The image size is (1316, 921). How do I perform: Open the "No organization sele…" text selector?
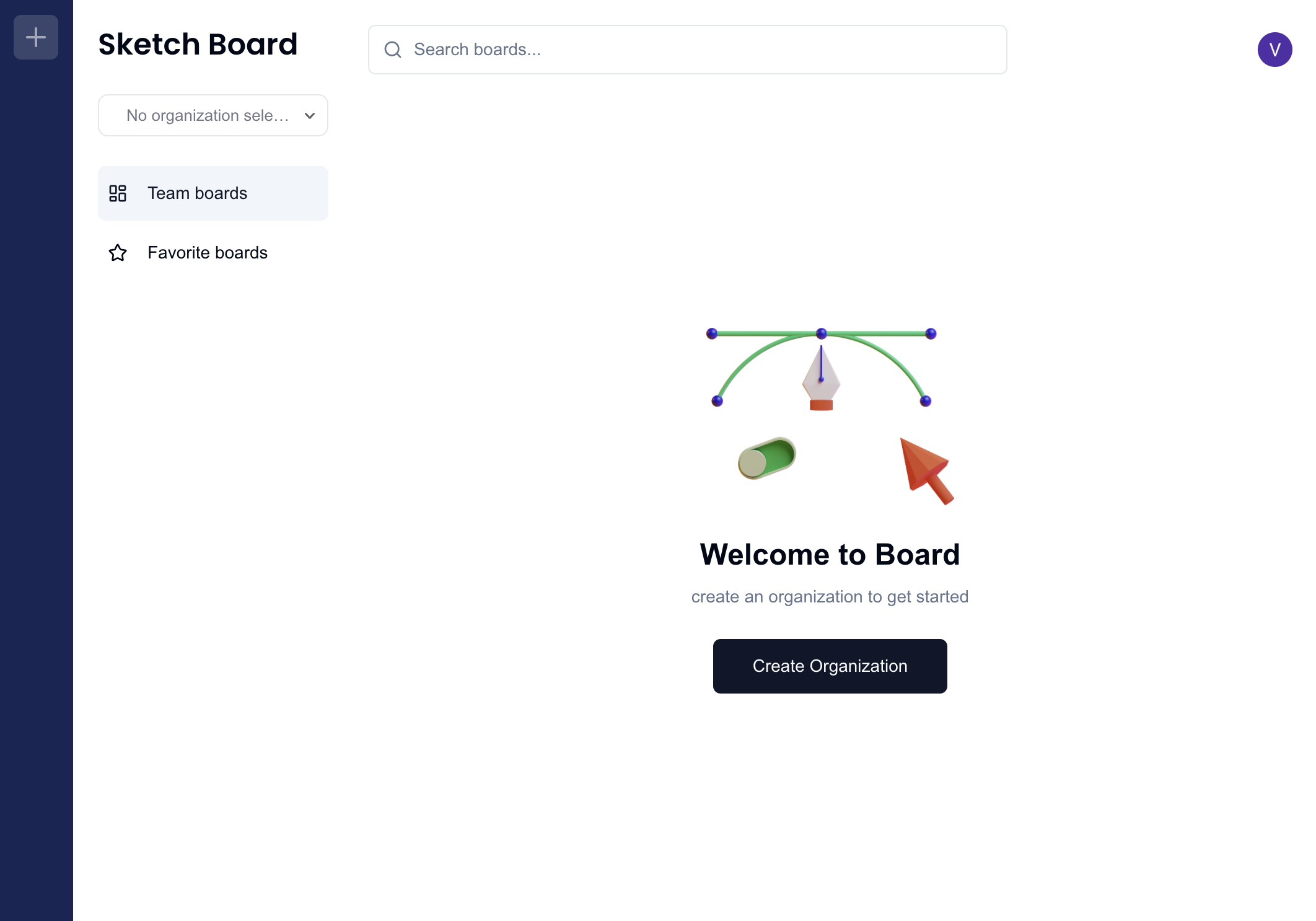click(x=208, y=116)
